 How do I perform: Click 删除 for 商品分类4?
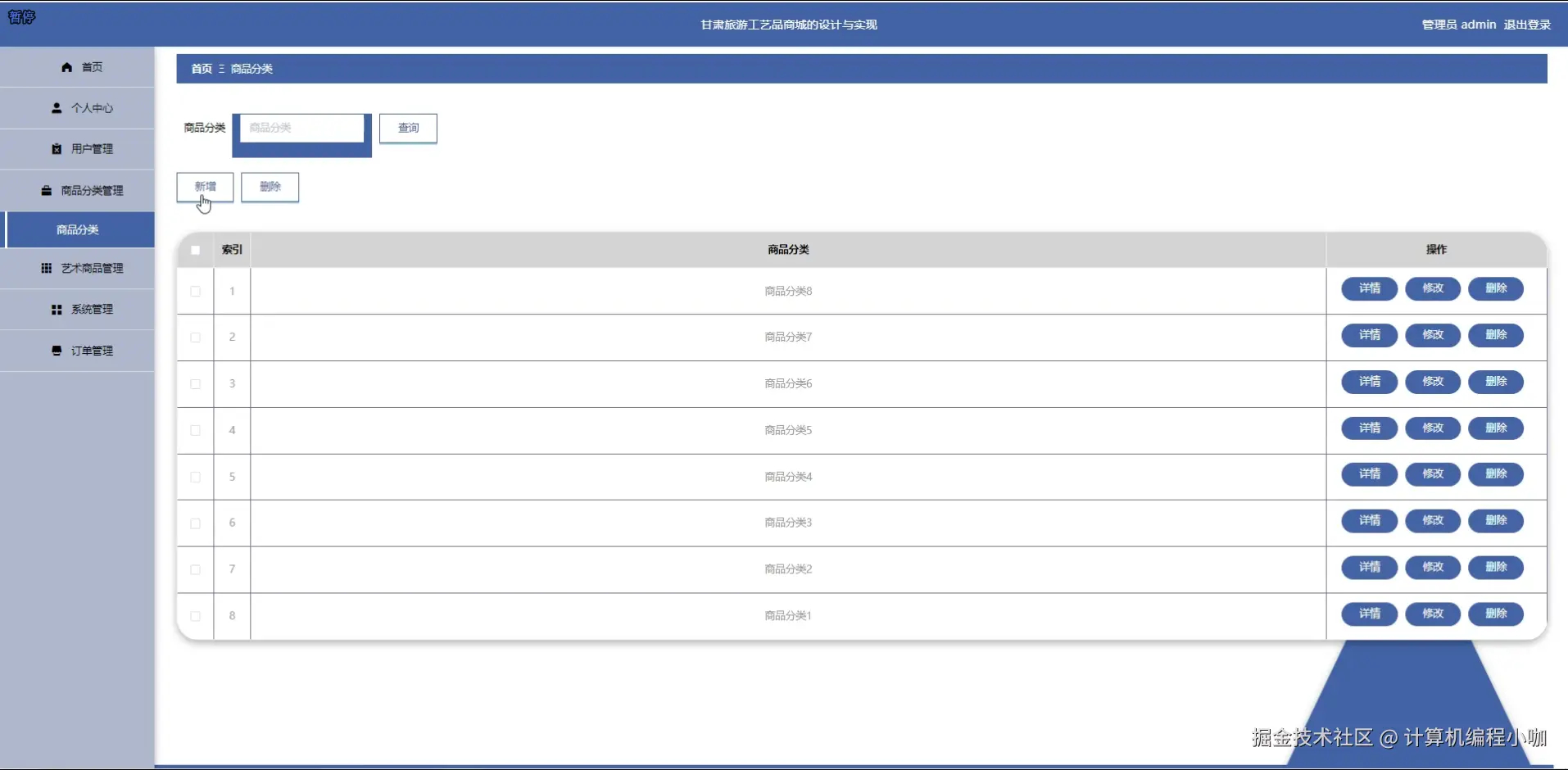click(1496, 474)
